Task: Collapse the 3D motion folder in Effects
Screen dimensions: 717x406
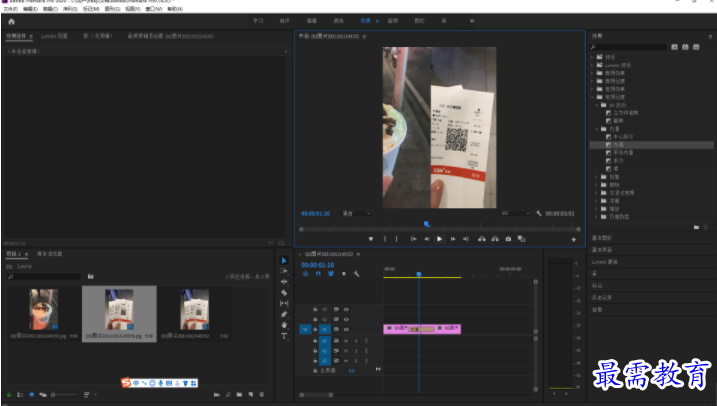Action: 597,105
